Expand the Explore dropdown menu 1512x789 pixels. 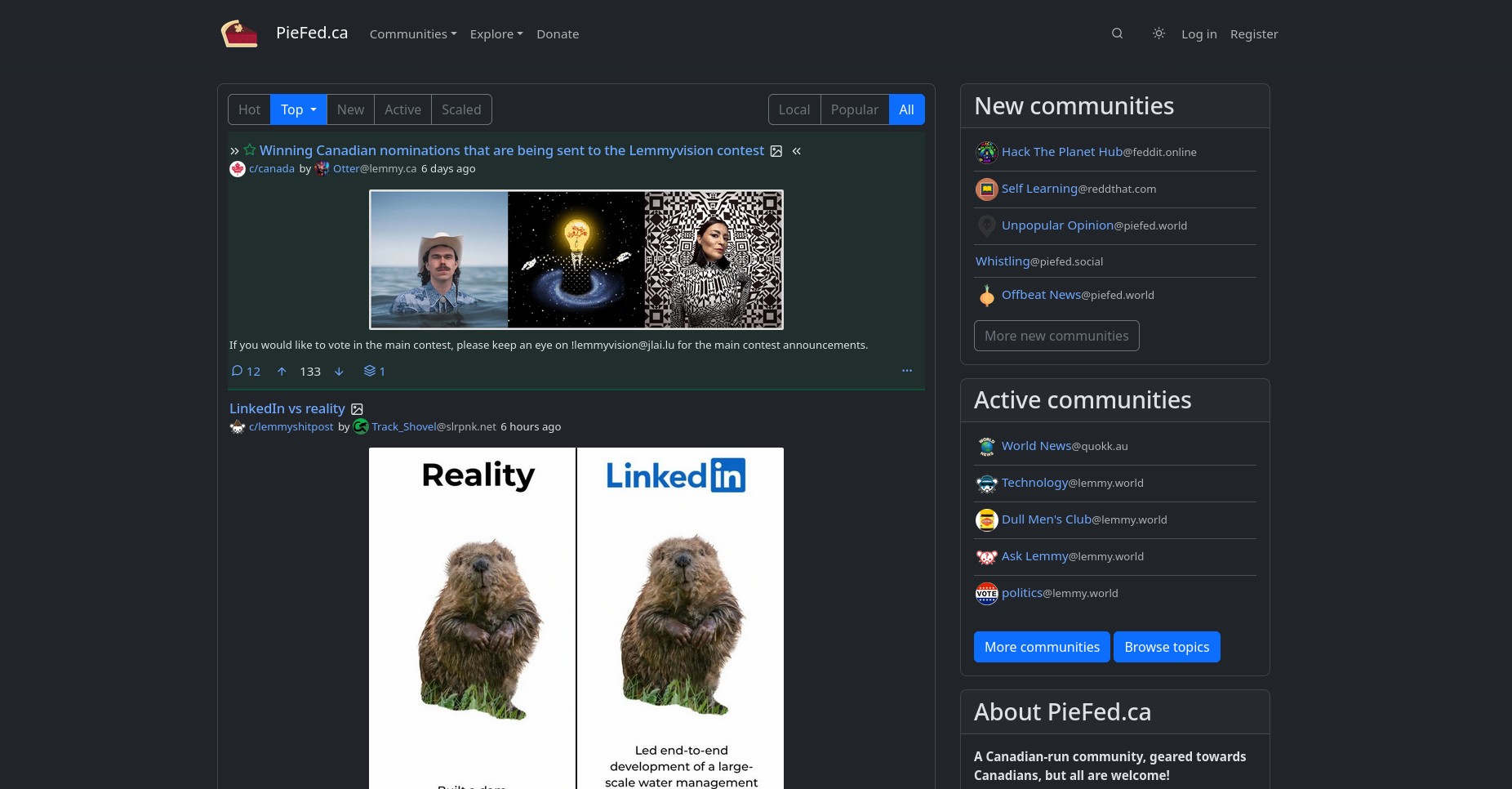(496, 33)
